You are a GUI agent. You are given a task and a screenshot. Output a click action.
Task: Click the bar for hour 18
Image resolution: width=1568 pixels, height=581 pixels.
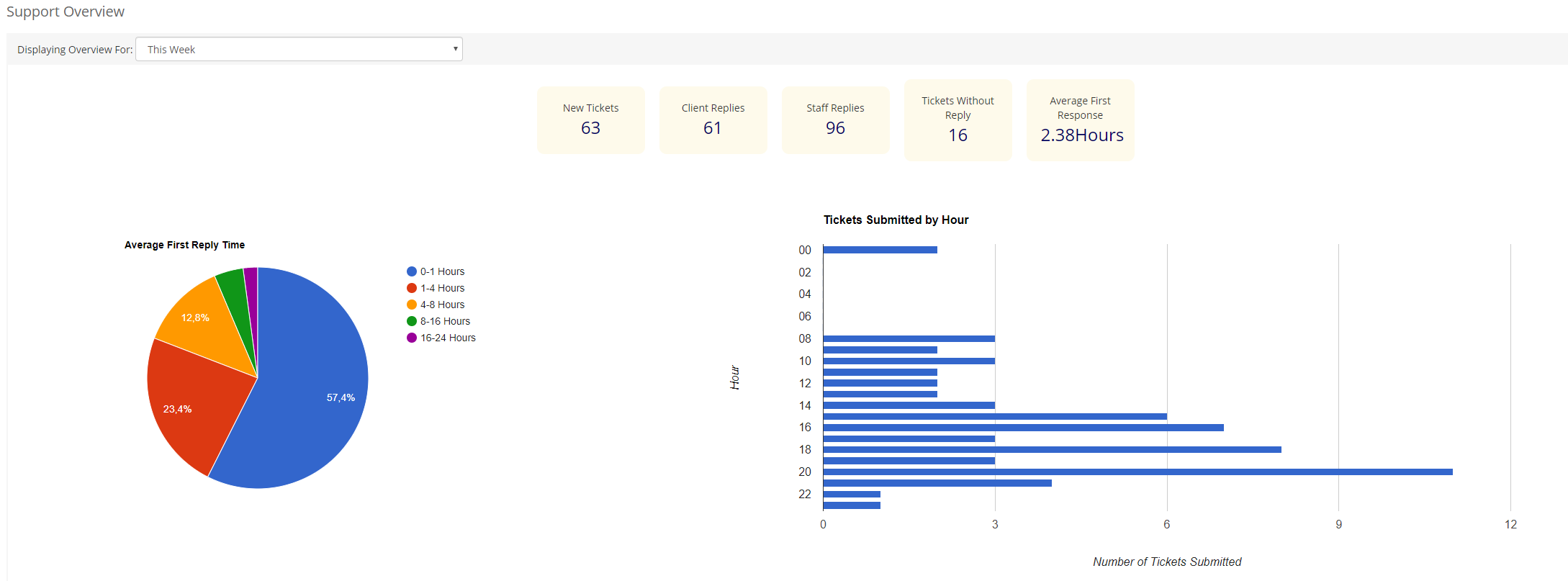(x=1051, y=449)
